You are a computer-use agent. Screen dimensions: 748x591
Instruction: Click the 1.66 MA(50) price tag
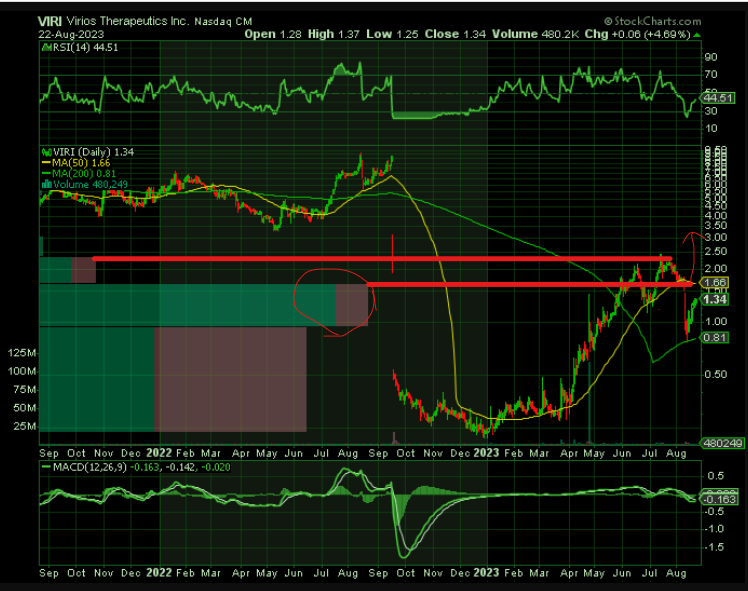point(715,283)
